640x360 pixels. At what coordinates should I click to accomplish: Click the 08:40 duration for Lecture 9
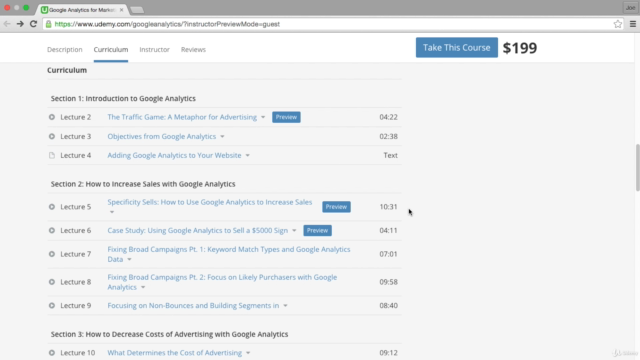click(388, 306)
